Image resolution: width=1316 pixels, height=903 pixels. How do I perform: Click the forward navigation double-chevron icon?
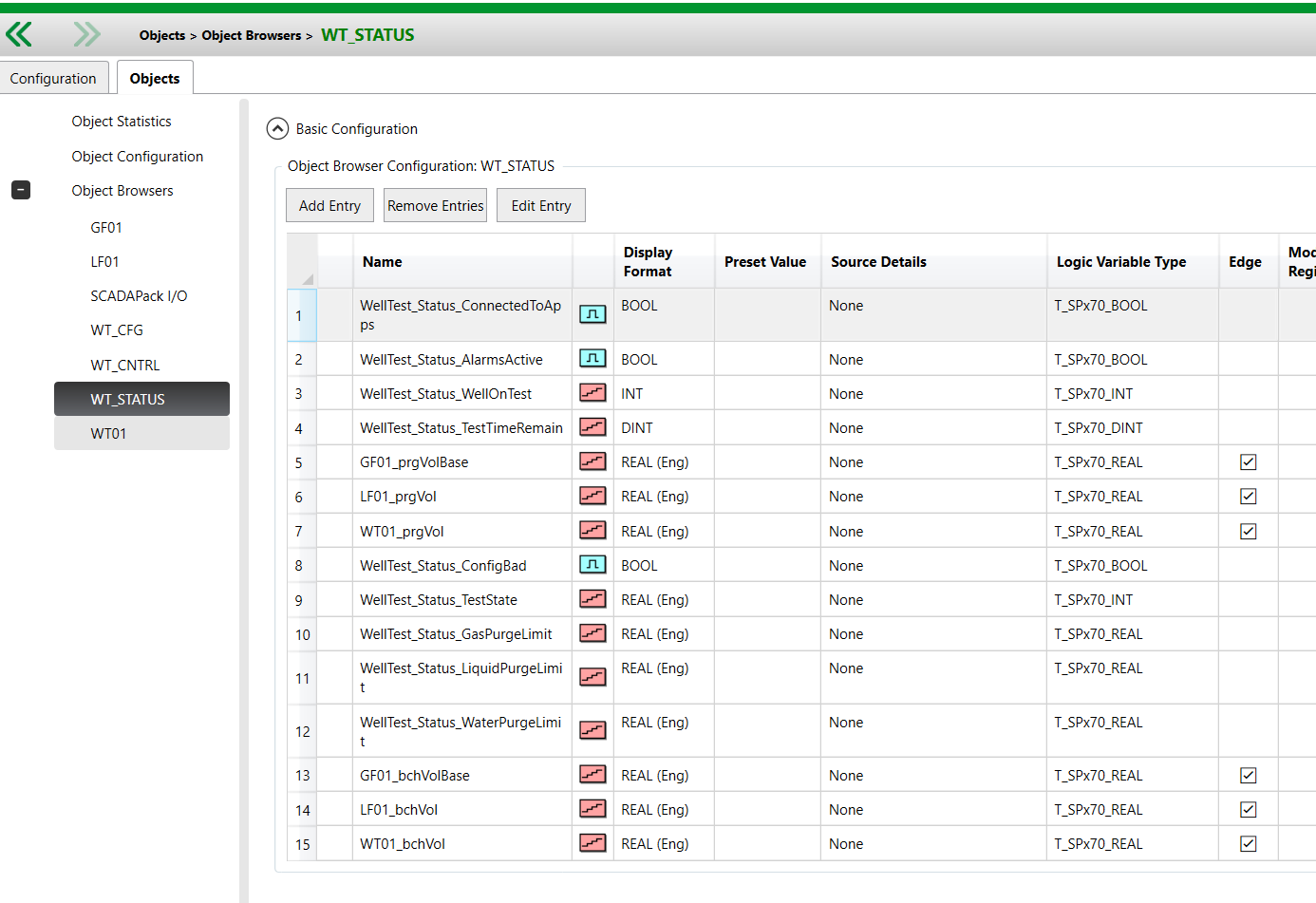86,35
